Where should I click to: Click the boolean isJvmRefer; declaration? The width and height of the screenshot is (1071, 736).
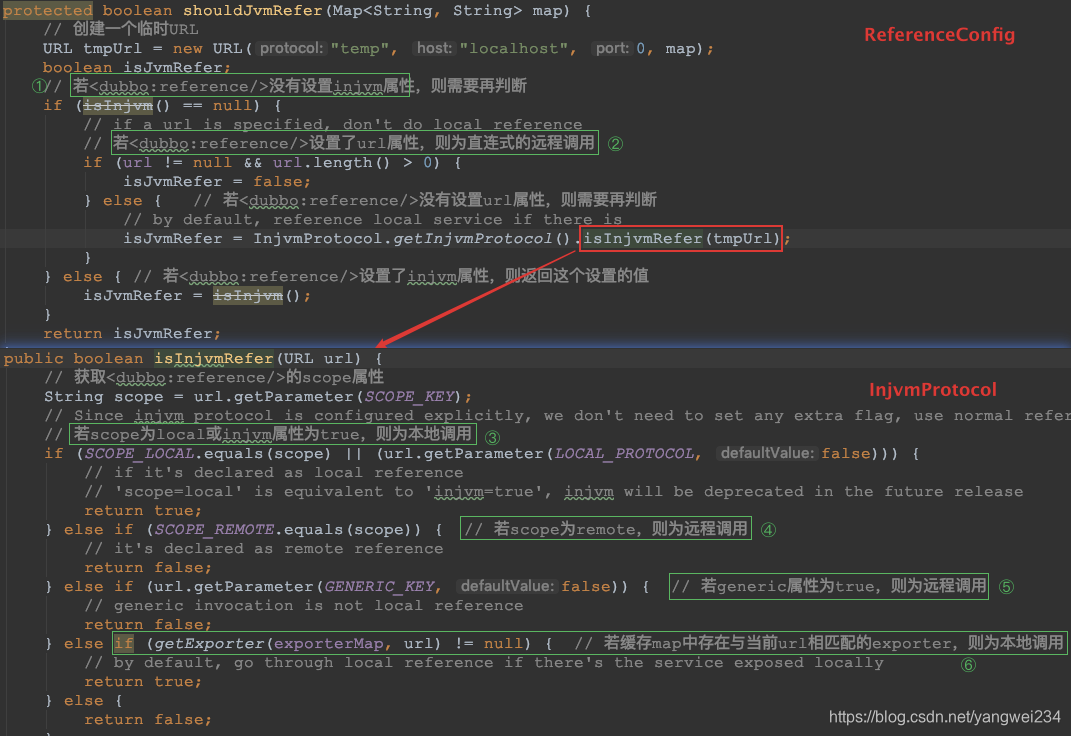click(137, 67)
